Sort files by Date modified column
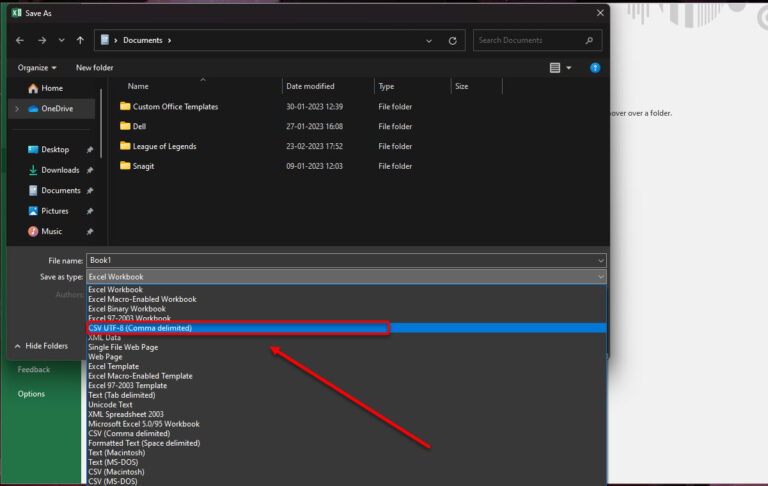768x486 pixels. pyautogui.click(x=310, y=86)
